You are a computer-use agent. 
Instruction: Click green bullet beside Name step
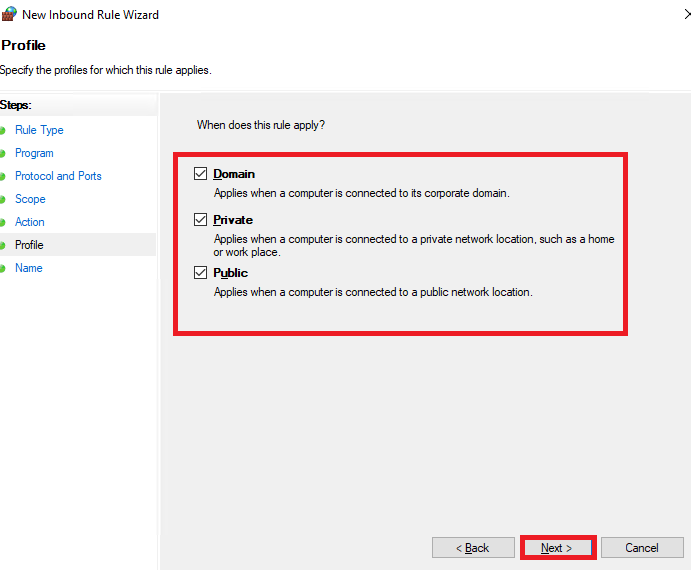pos(2,268)
